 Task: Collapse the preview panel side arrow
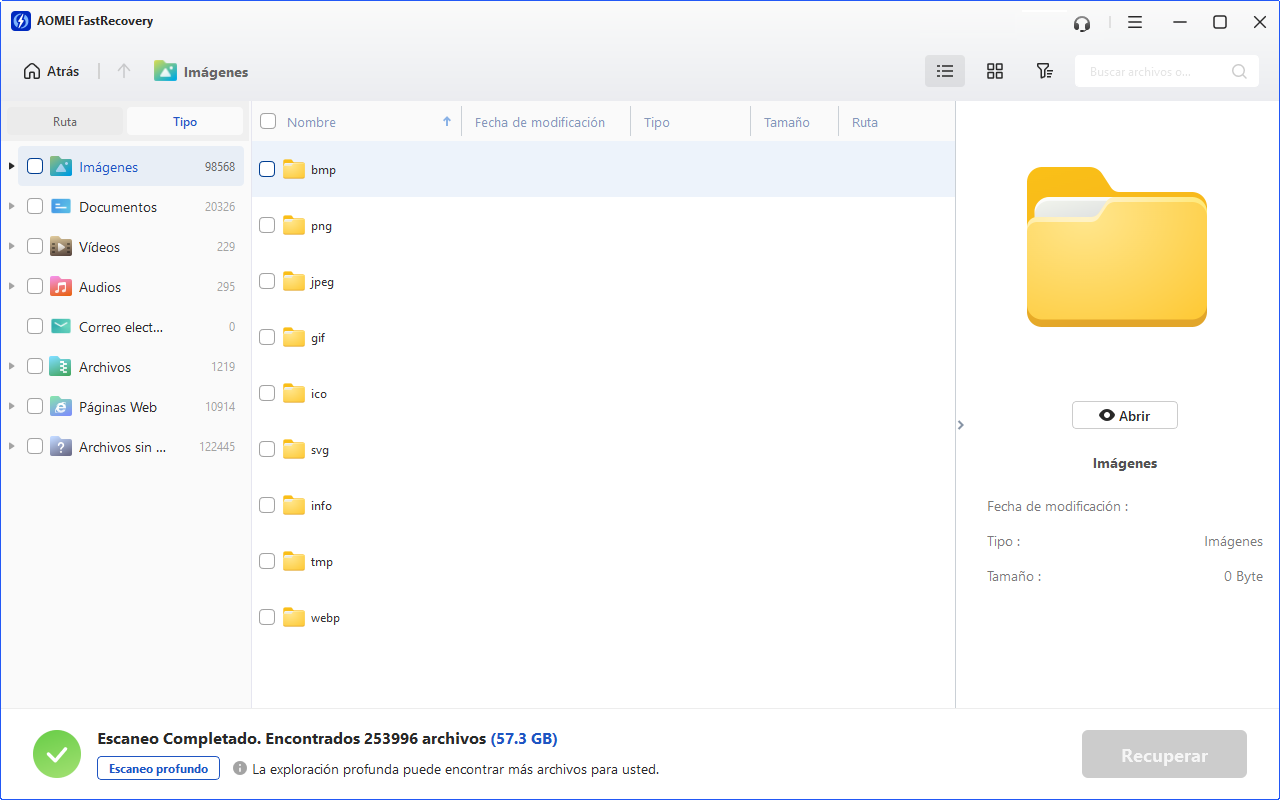(960, 425)
